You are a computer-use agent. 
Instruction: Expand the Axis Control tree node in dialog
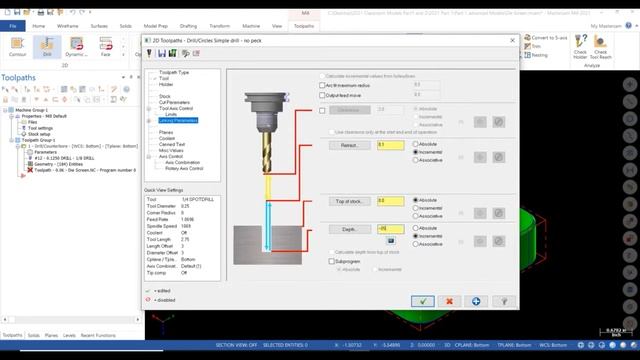(x=149, y=156)
